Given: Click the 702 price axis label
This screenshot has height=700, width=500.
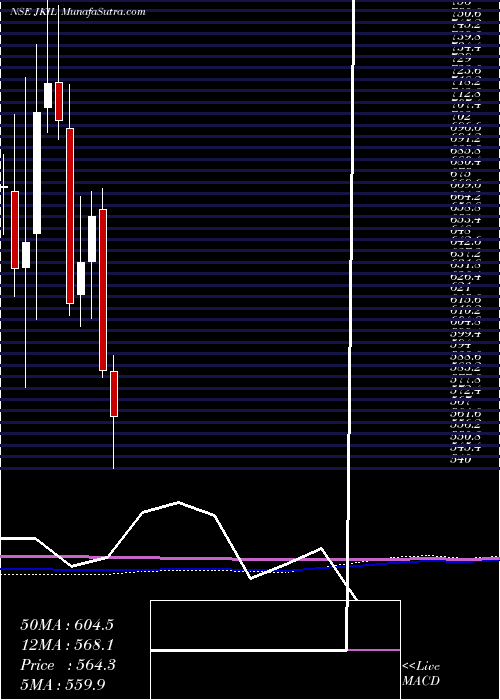Looking at the screenshot, I should pyautogui.click(x=462, y=117).
